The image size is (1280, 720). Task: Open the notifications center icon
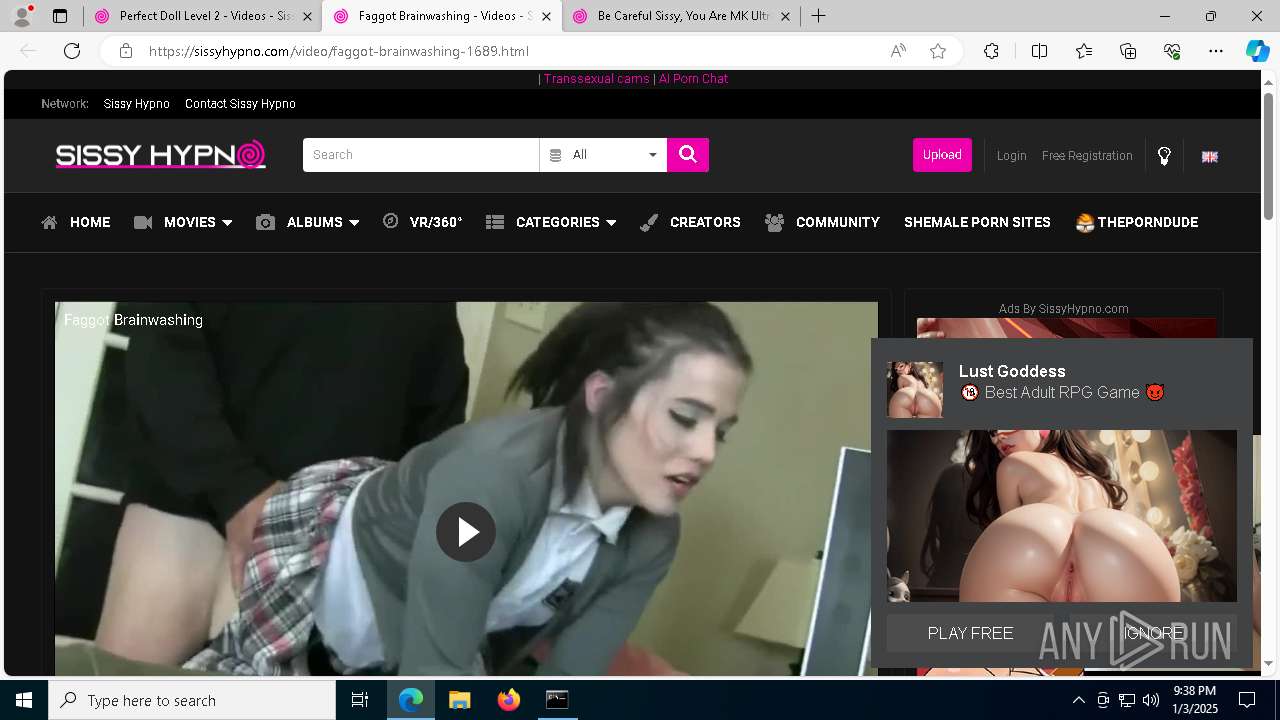click(1247, 700)
